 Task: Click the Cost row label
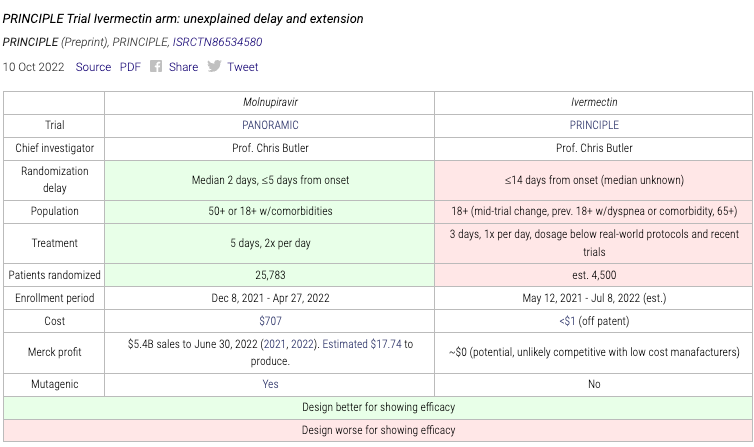click(54, 321)
